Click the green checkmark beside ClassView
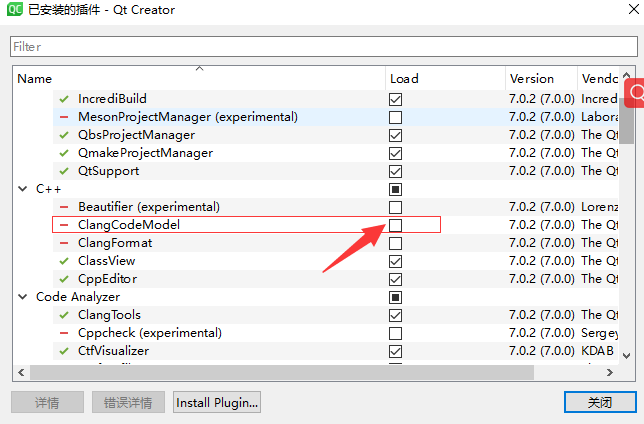This screenshot has width=644, height=424. 64,261
